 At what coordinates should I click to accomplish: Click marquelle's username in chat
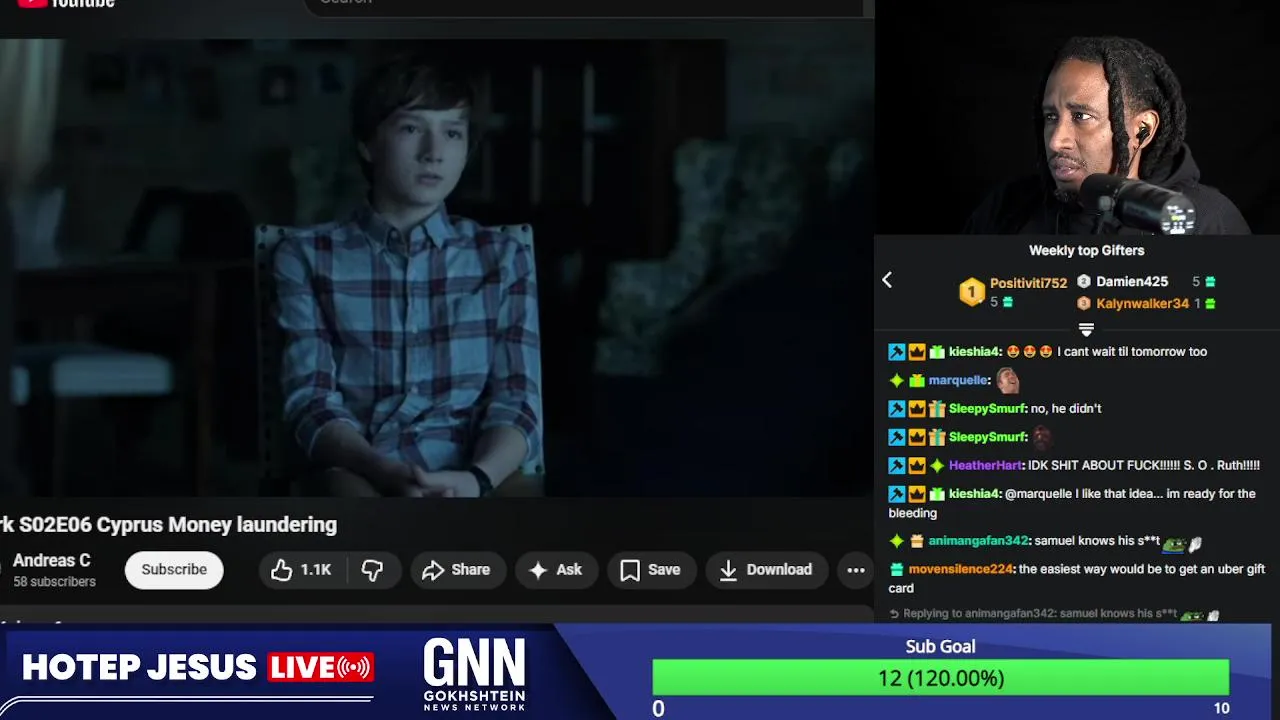(x=958, y=380)
